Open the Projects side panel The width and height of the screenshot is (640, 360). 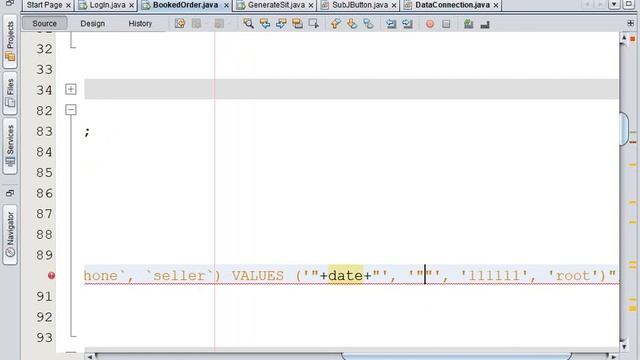click(10, 41)
